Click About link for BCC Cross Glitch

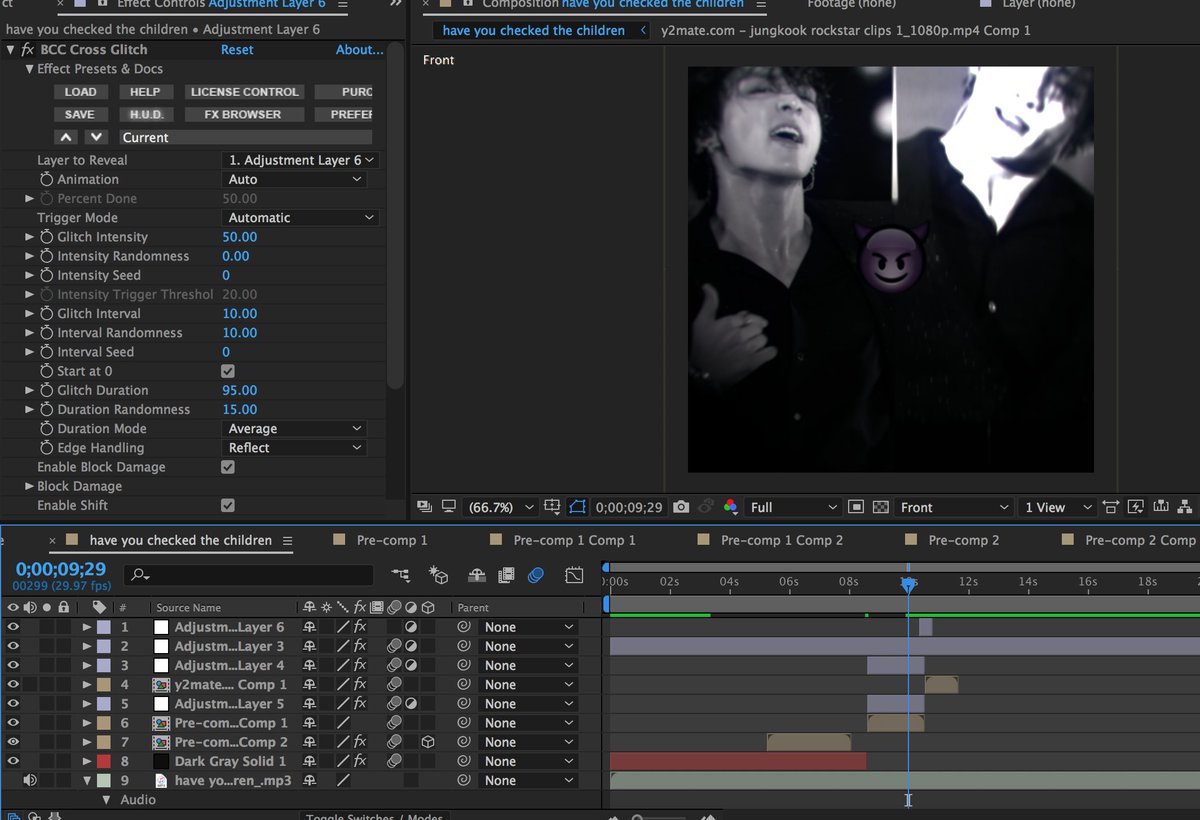[359, 49]
